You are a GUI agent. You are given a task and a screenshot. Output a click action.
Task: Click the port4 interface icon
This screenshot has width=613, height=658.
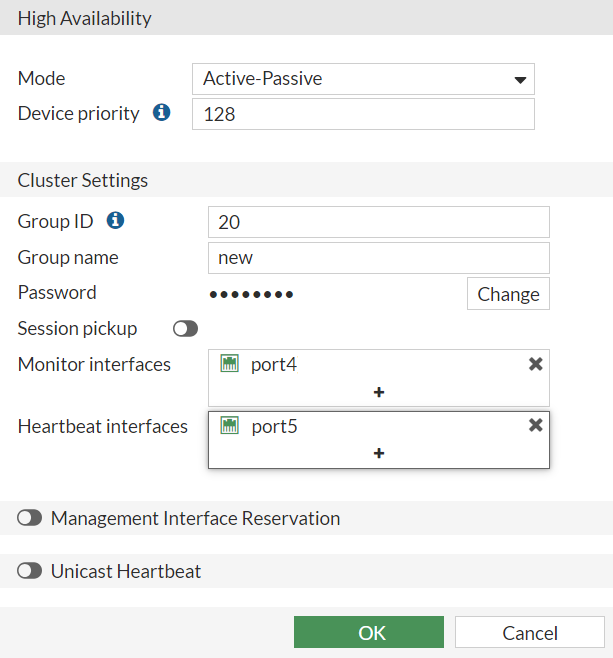click(229, 365)
